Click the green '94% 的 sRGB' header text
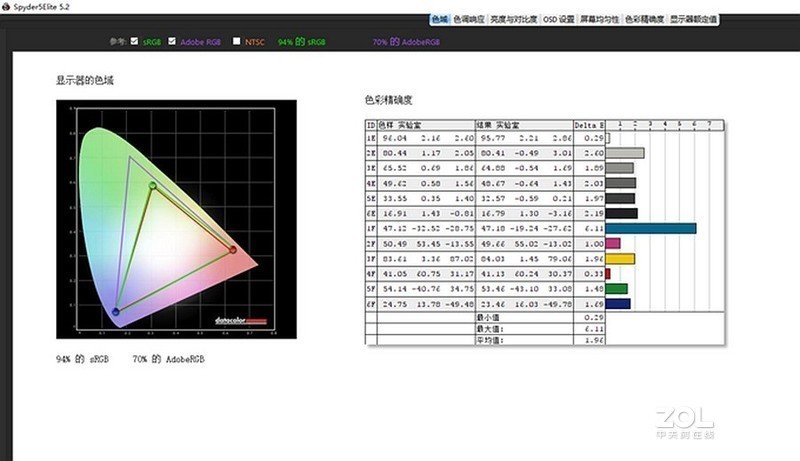 302,42
